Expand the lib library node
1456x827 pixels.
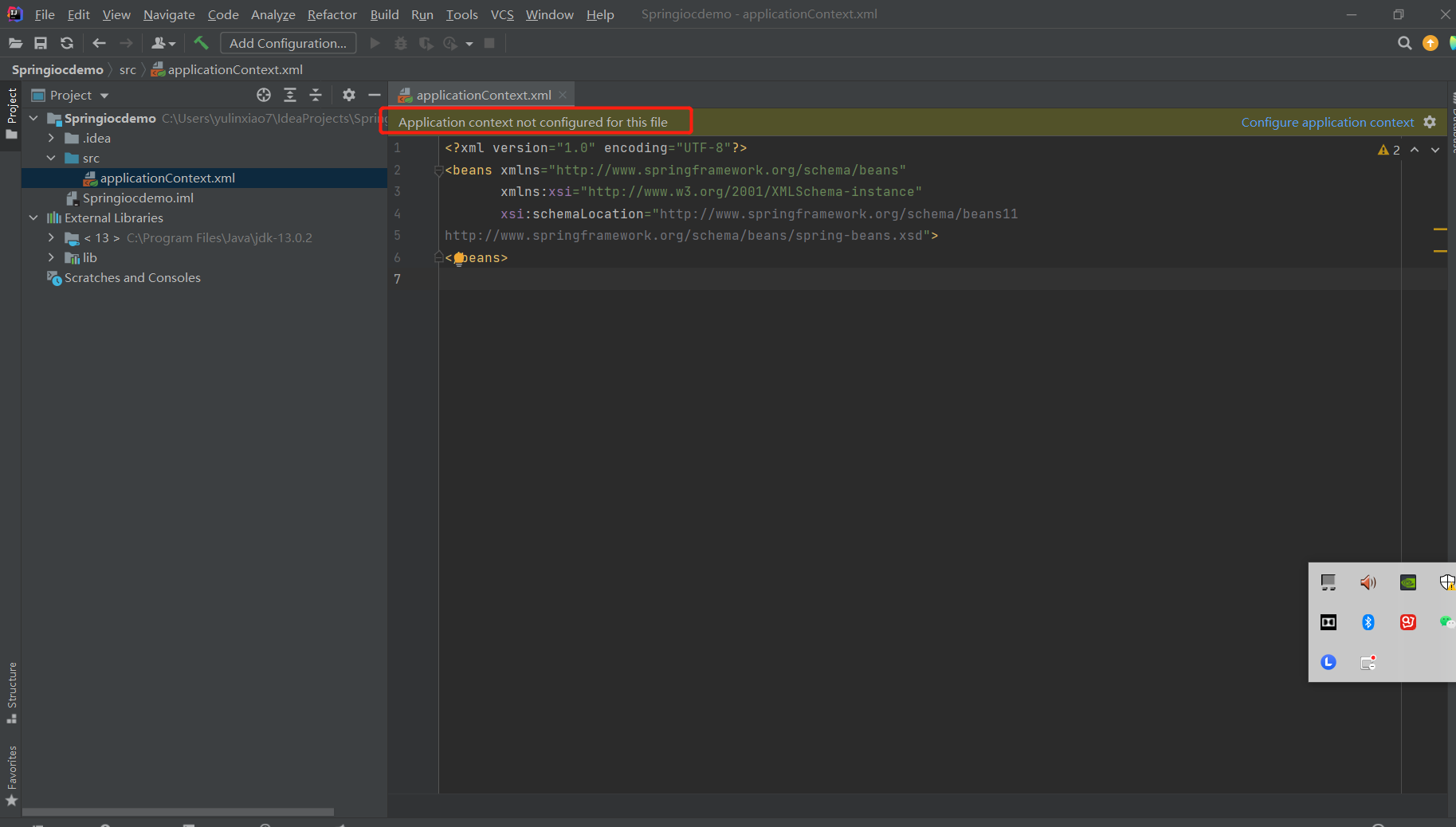pyautogui.click(x=51, y=257)
